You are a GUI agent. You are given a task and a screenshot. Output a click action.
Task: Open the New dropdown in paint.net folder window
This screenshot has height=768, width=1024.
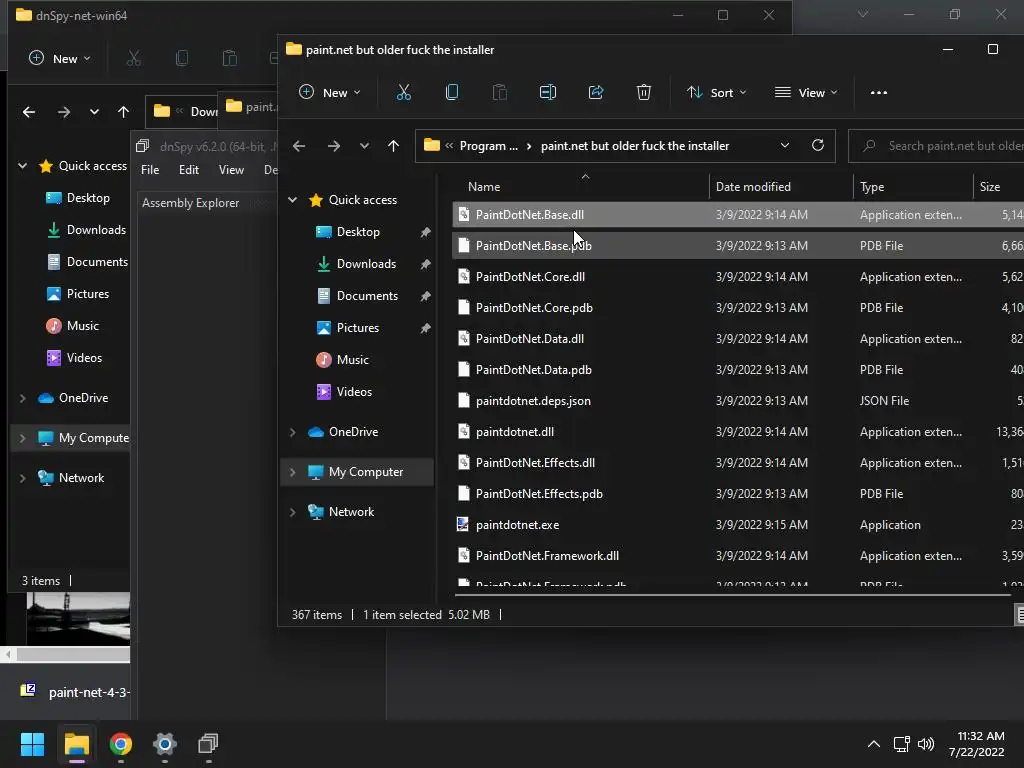point(329,93)
